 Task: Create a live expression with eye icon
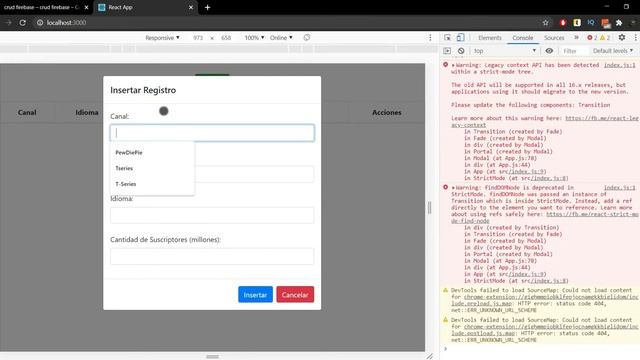pyautogui.click(x=549, y=51)
